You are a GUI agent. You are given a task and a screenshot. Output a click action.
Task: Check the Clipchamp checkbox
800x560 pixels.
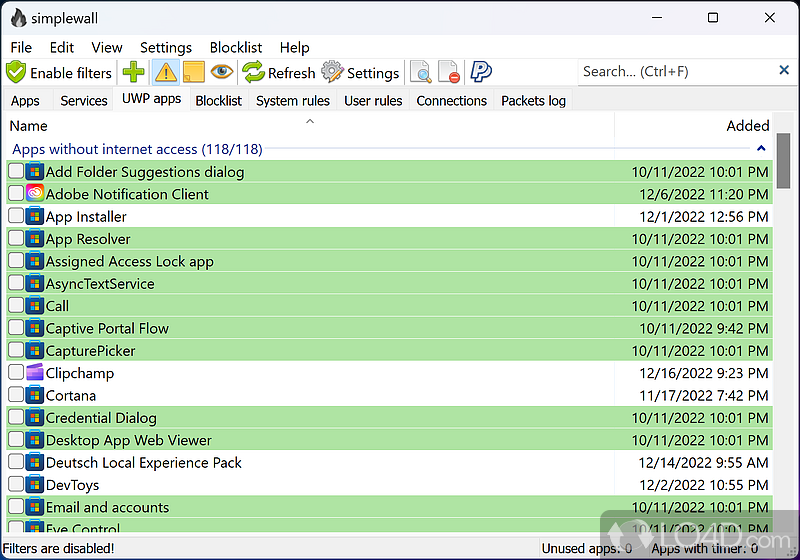16,372
